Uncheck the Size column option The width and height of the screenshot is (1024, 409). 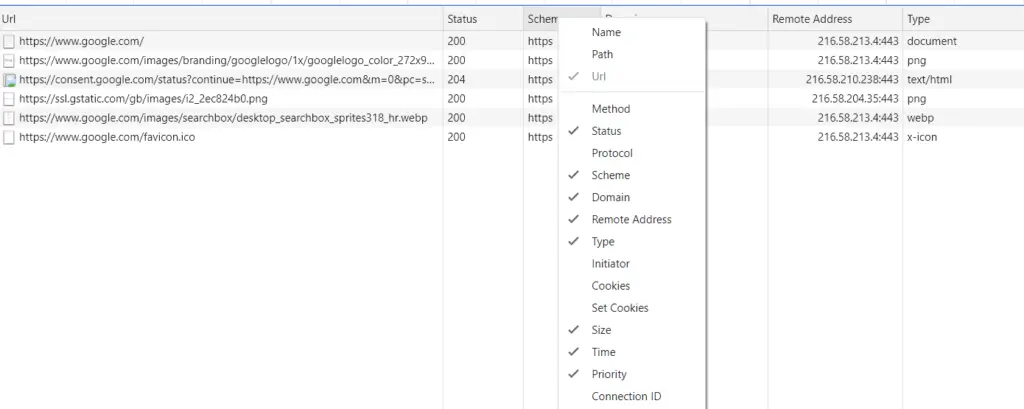click(632, 330)
